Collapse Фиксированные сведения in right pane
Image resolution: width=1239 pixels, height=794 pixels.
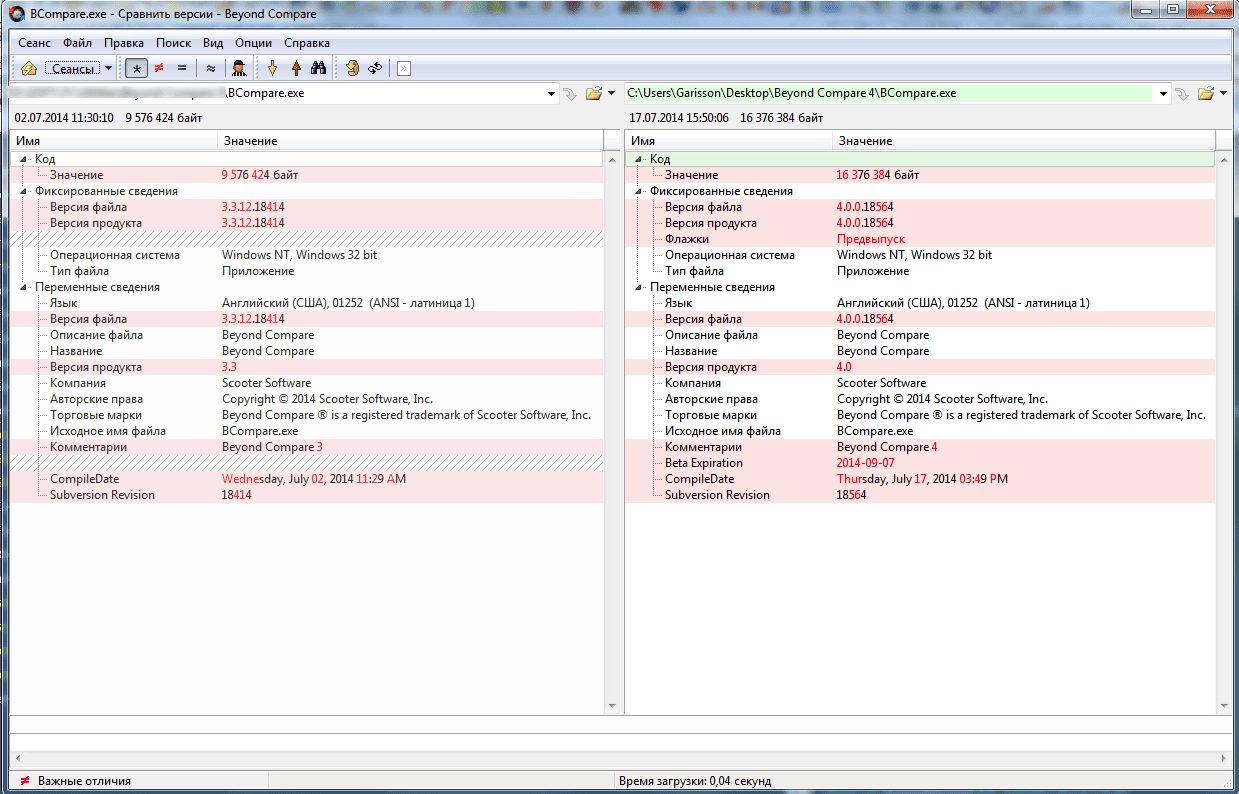638,191
